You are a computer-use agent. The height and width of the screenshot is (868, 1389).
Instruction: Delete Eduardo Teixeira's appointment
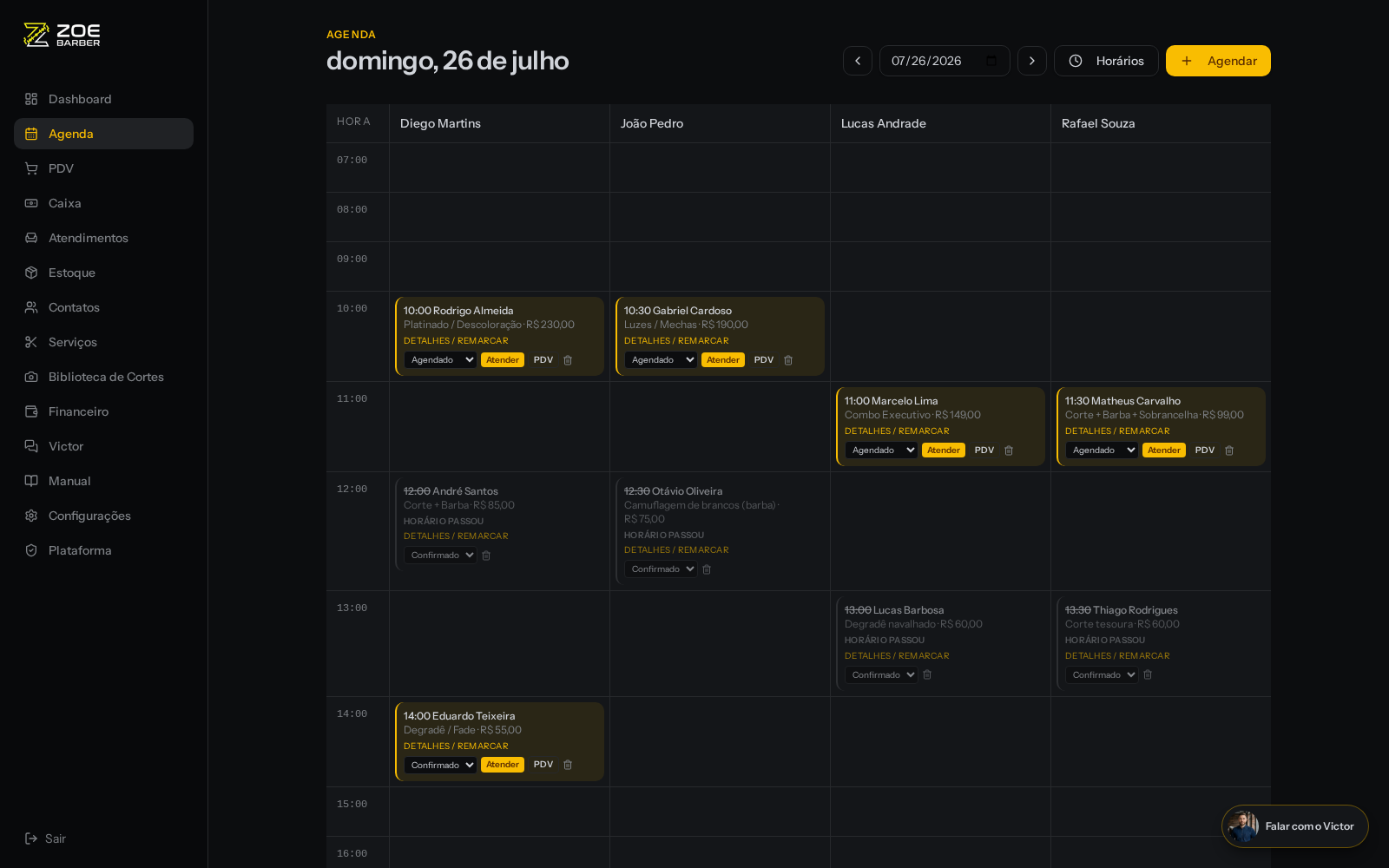[x=568, y=765]
